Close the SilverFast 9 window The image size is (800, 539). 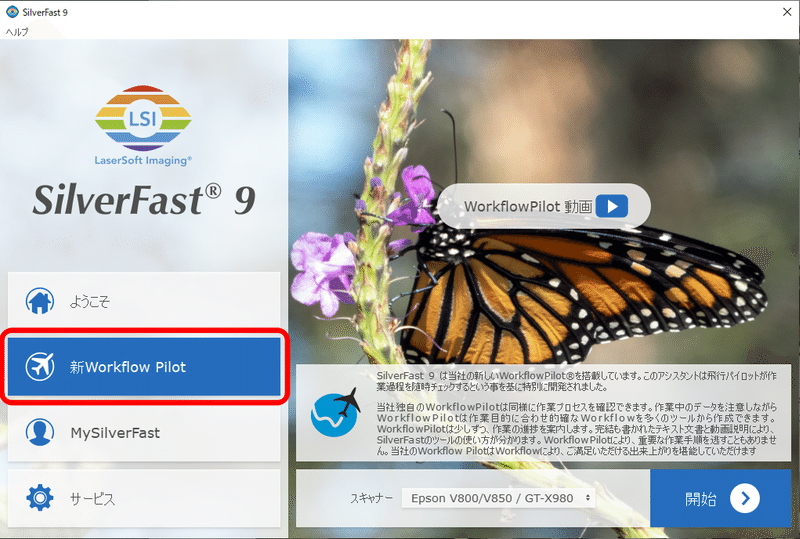point(787,12)
